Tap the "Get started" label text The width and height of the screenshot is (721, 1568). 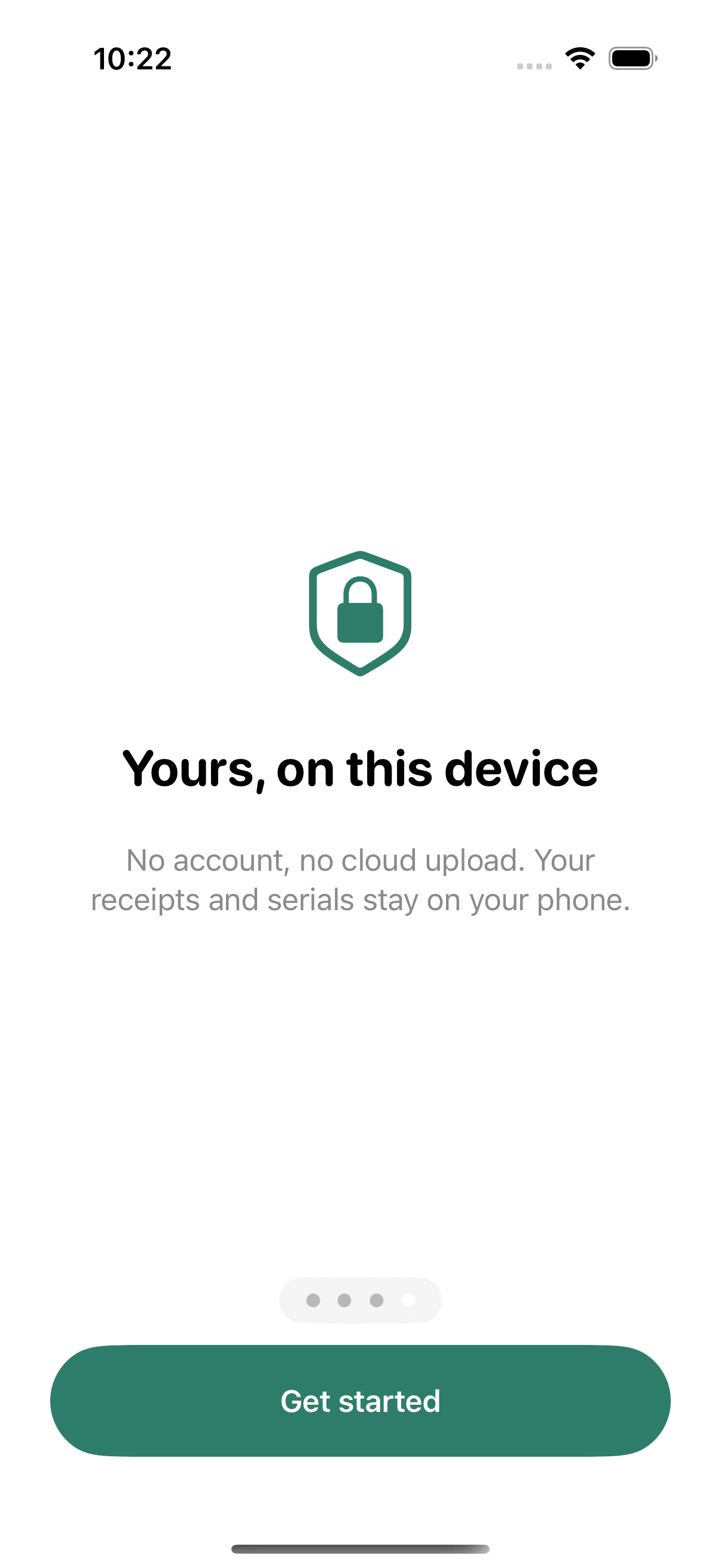360,1401
